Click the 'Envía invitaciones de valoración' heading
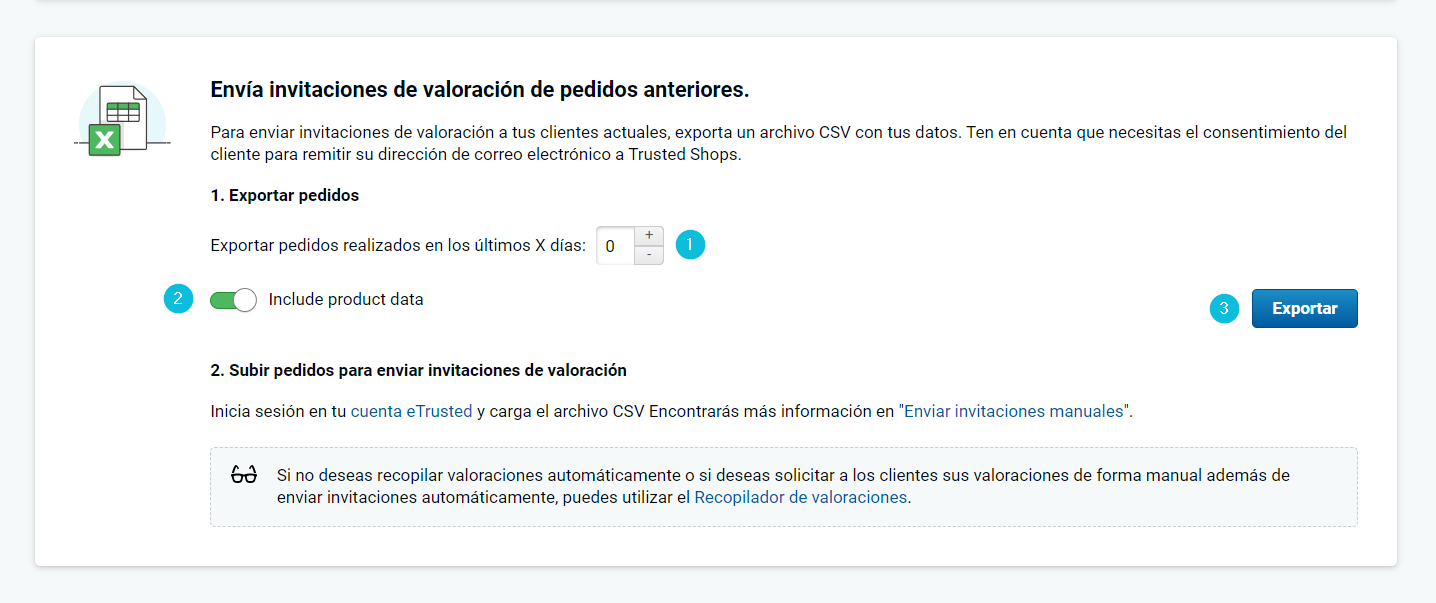The height and width of the screenshot is (603, 1436). pos(479,90)
